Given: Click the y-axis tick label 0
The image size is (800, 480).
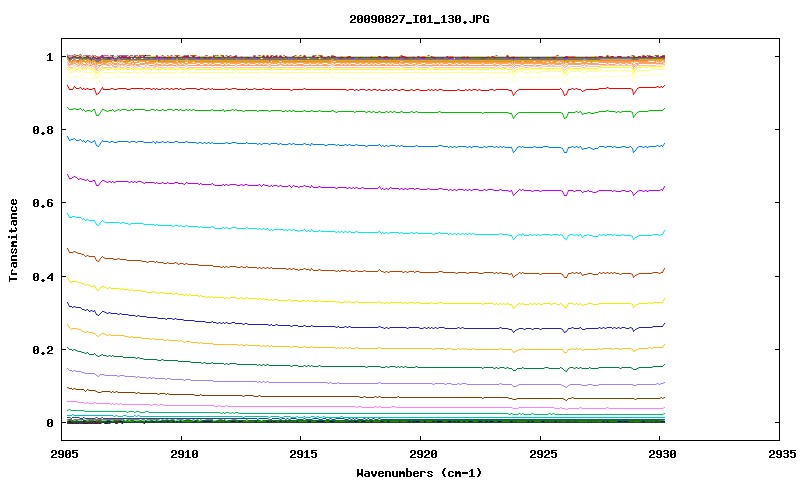Looking at the screenshot, I should [x=49, y=423].
